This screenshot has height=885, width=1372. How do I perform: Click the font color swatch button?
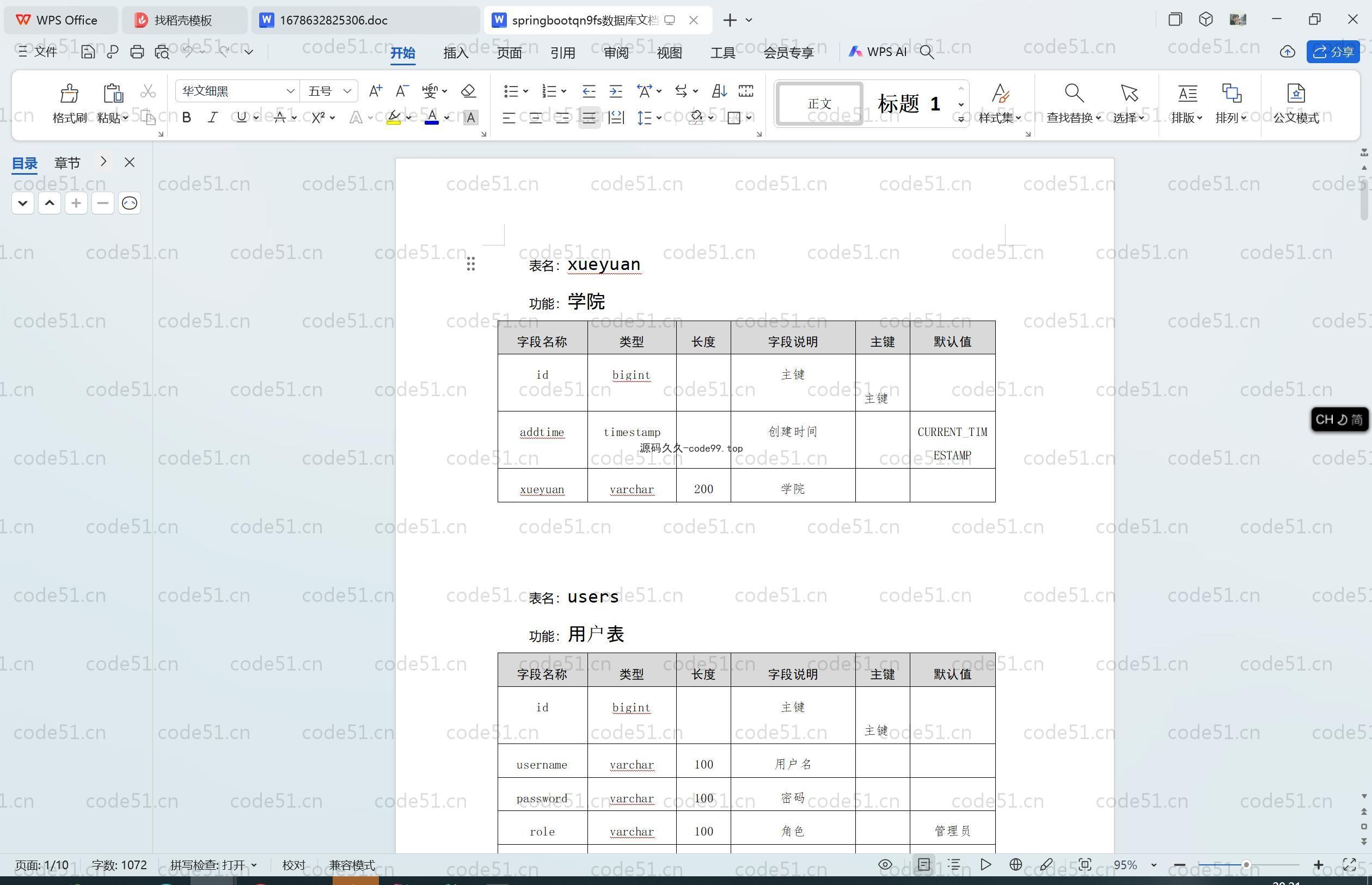coord(432,118)
